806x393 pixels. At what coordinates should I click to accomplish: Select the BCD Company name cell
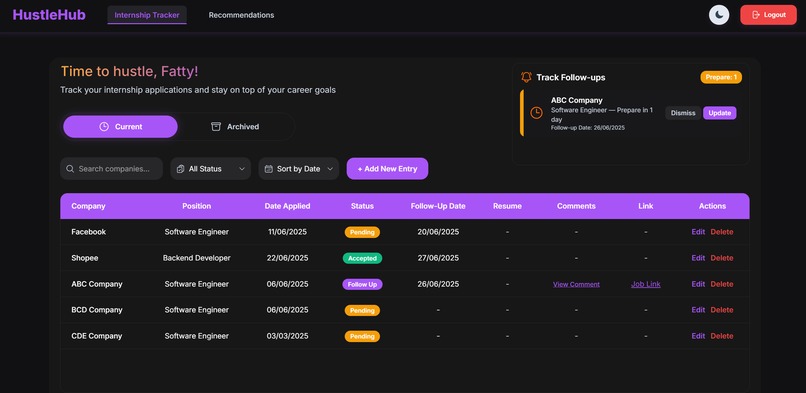tap(97, 310)
